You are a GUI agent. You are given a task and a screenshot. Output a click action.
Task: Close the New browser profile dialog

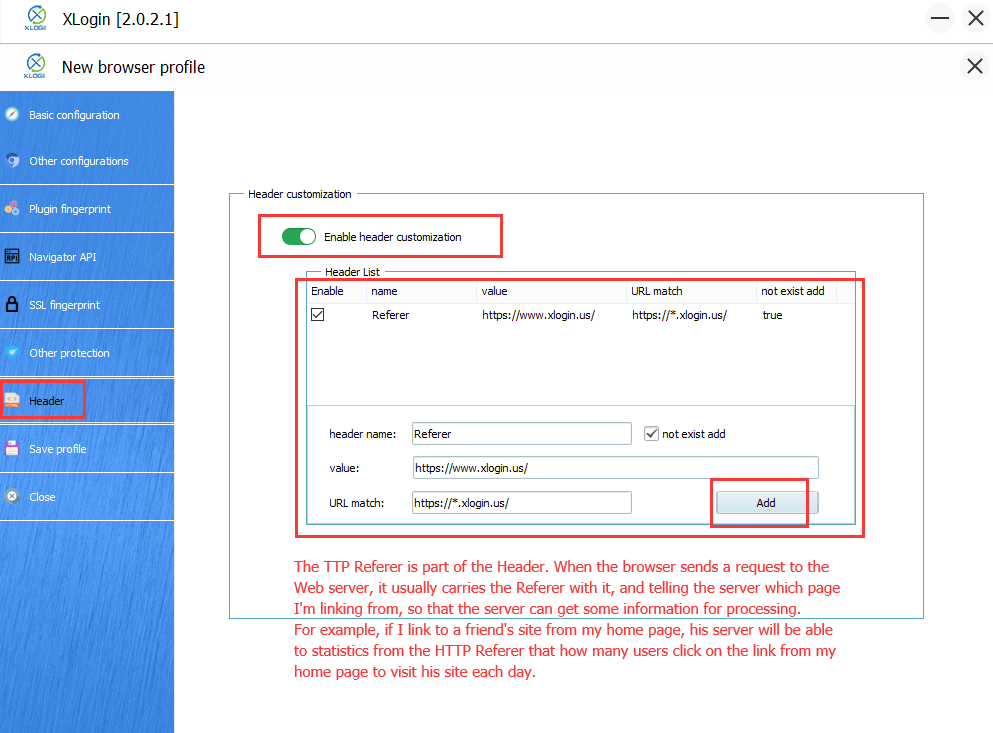tap(975, 66)
